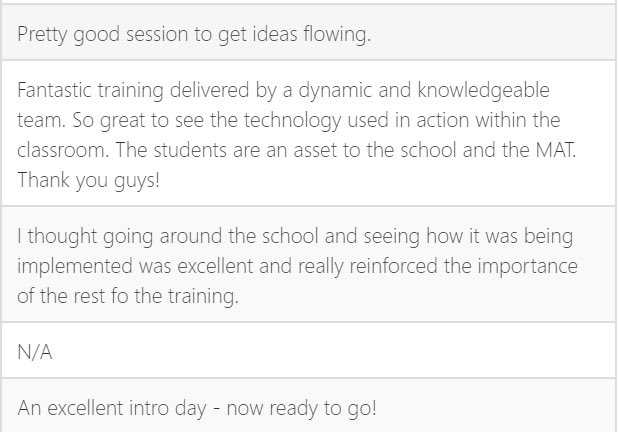Select the 'An excellent intro day' response
The width and height of the screenshot is (618, 432).
tap(309, 405)
